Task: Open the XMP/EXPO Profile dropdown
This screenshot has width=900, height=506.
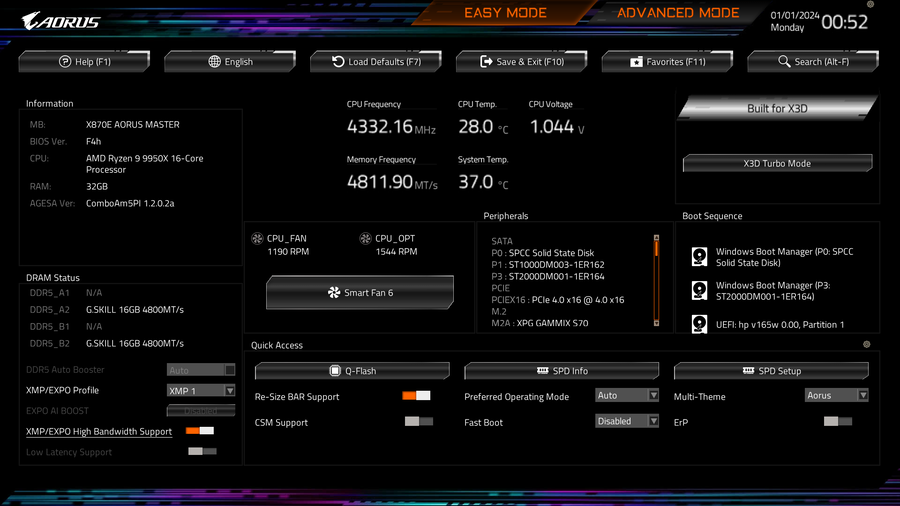Action: pos(201,390)
